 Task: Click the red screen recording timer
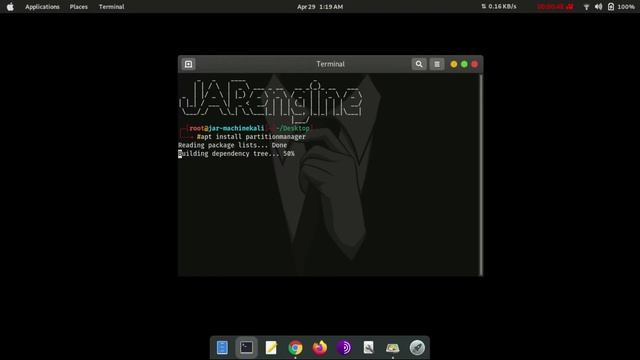point(555,7)
